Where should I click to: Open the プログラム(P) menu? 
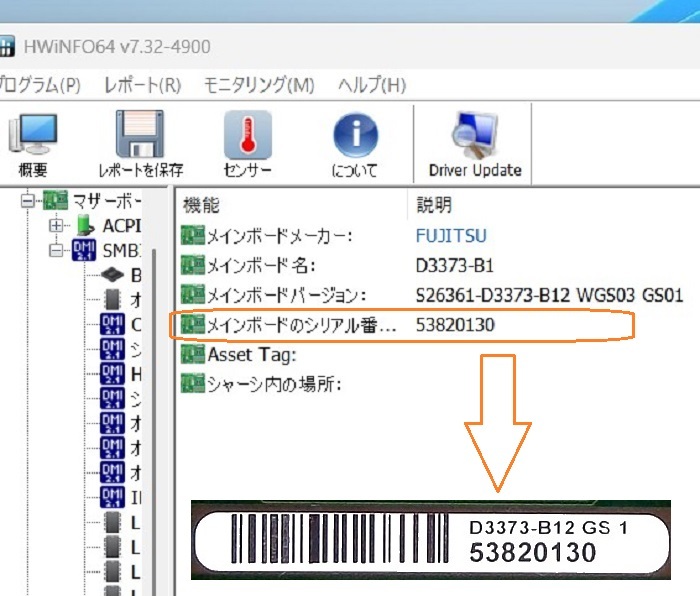tap(40, 85)
